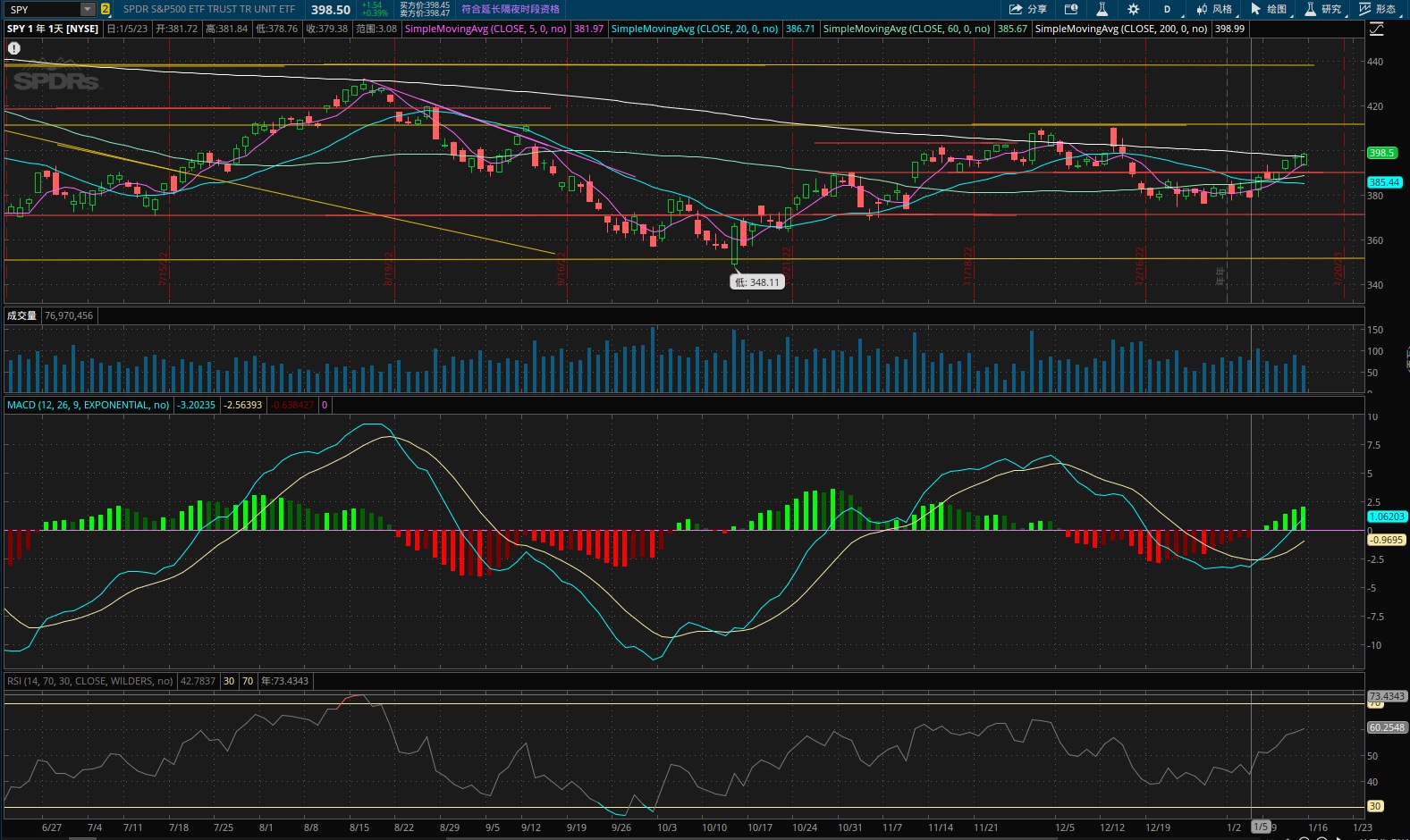Open the 形态 patterns dropdown
Viewport: 1410px width, 840px height.
[x=1379, y=9]
